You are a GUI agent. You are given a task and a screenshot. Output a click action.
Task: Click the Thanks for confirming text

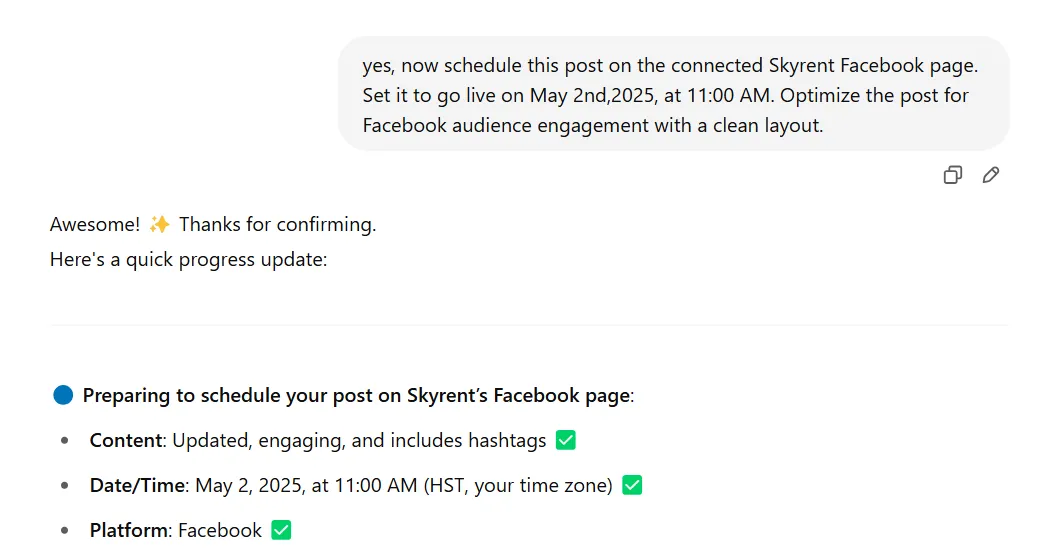click(x=277, y=224)
